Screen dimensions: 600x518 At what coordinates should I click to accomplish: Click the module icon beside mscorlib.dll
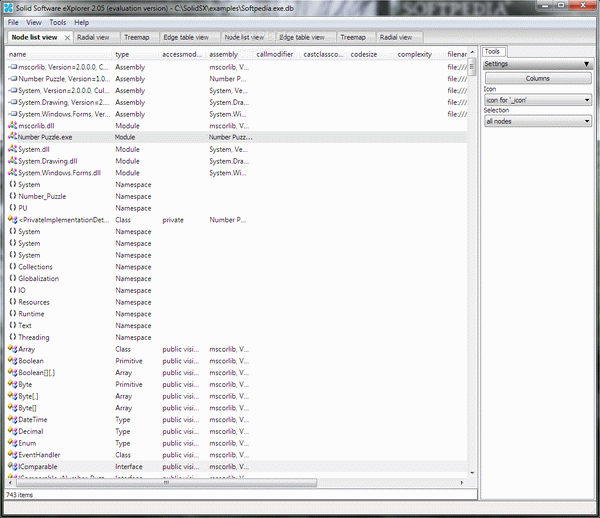point(13,125)
